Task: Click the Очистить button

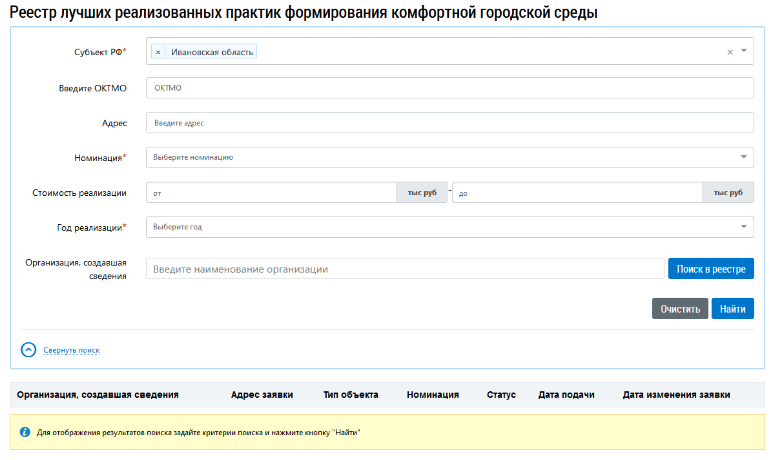Action: (x=680, y=309)
